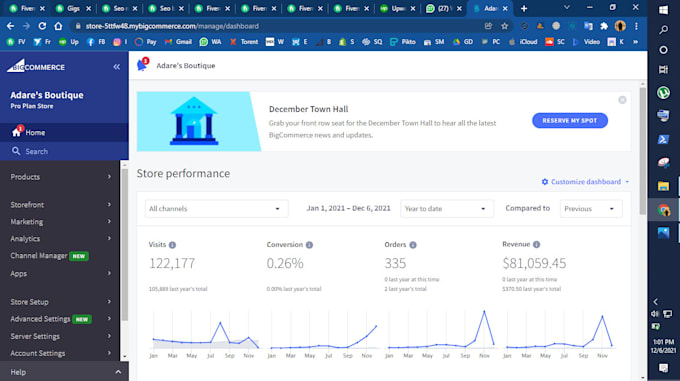
Task: Click the $81,059.45 revenue value
Action: pyautogui.click(x=534, y=263)
